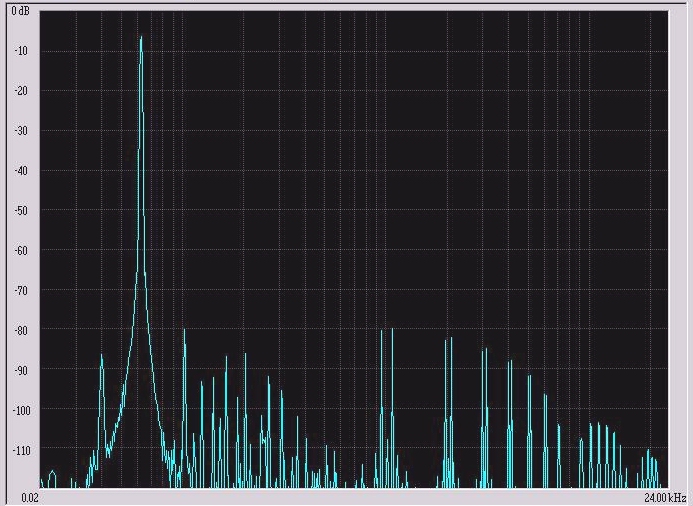Click the -20 axis label

21,91
